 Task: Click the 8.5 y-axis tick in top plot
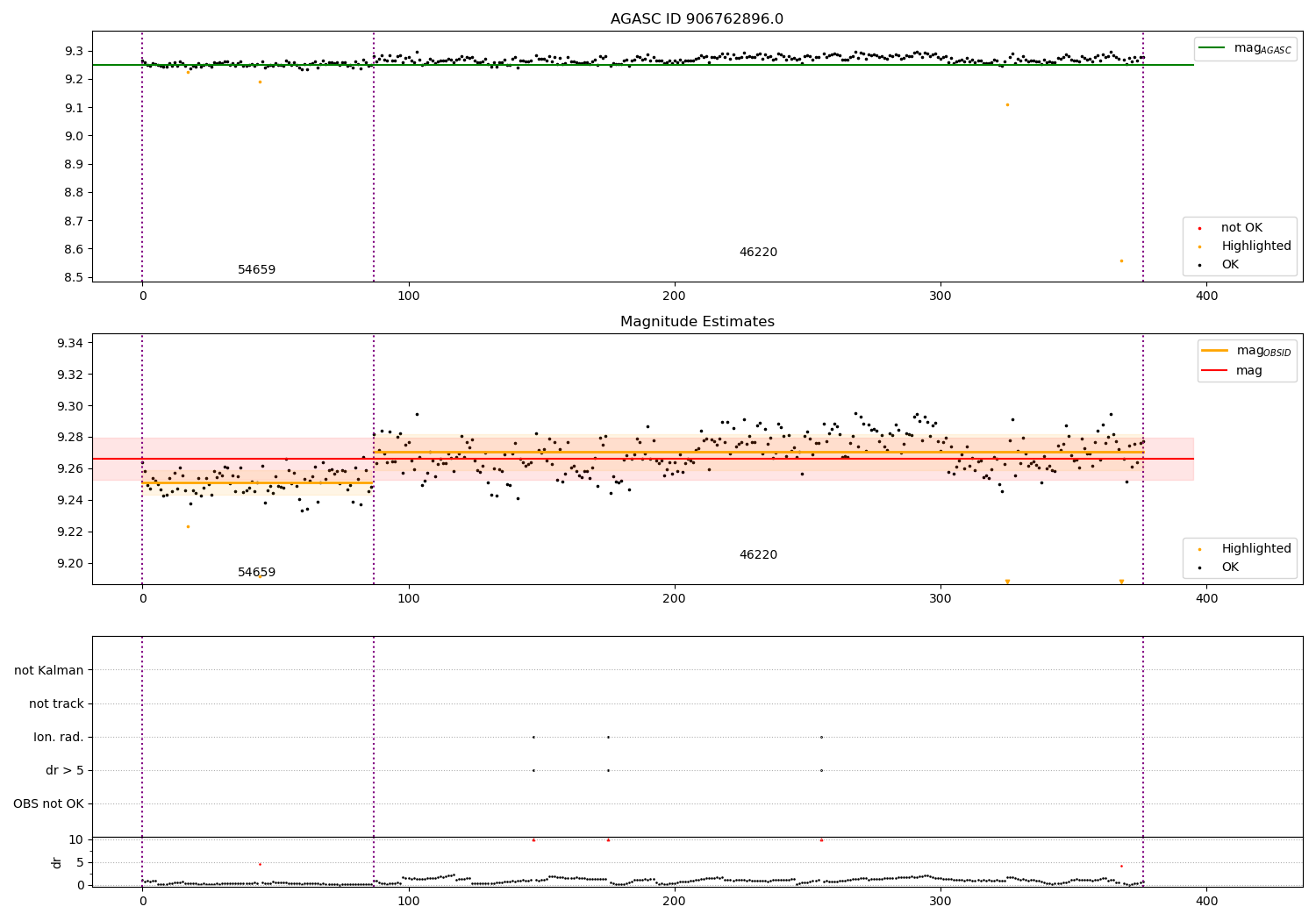coord(73,278)
